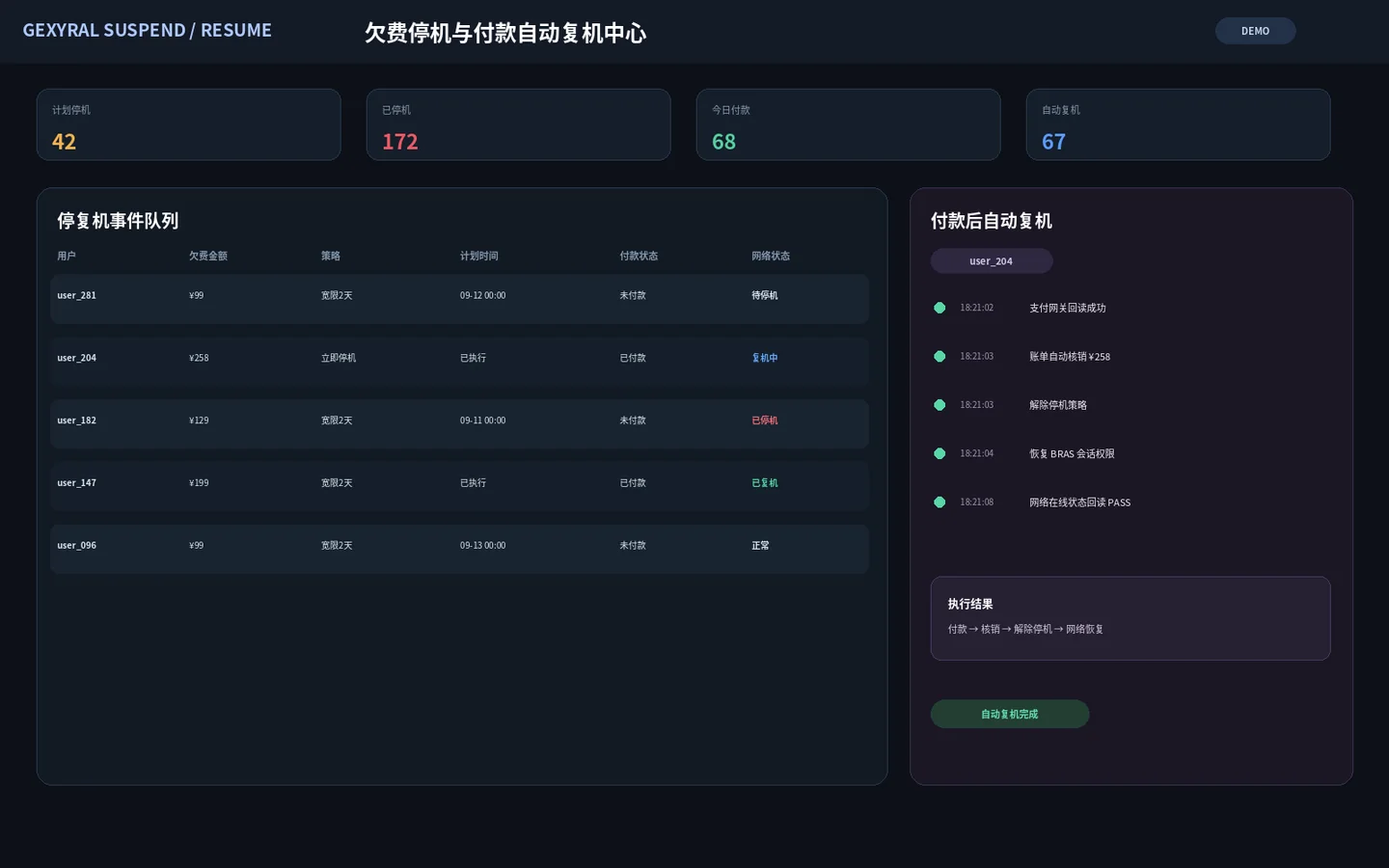Select the user_182 row
The height and width of the screenshot is (868, 1389).
(x=459, y=424)
